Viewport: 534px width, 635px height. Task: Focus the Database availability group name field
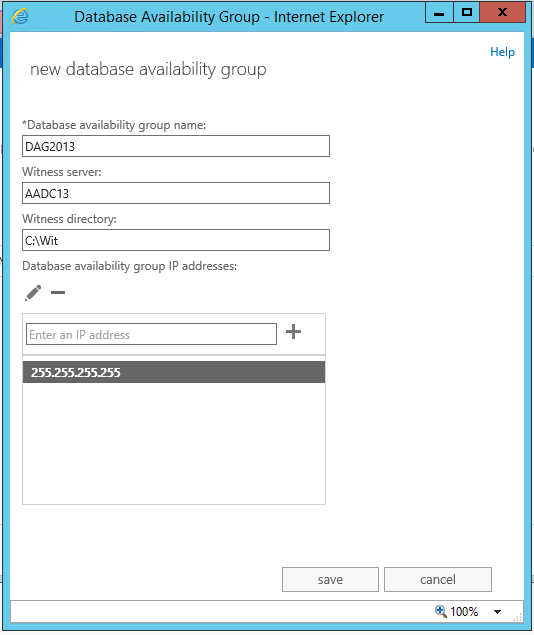(x=176, y=146)
